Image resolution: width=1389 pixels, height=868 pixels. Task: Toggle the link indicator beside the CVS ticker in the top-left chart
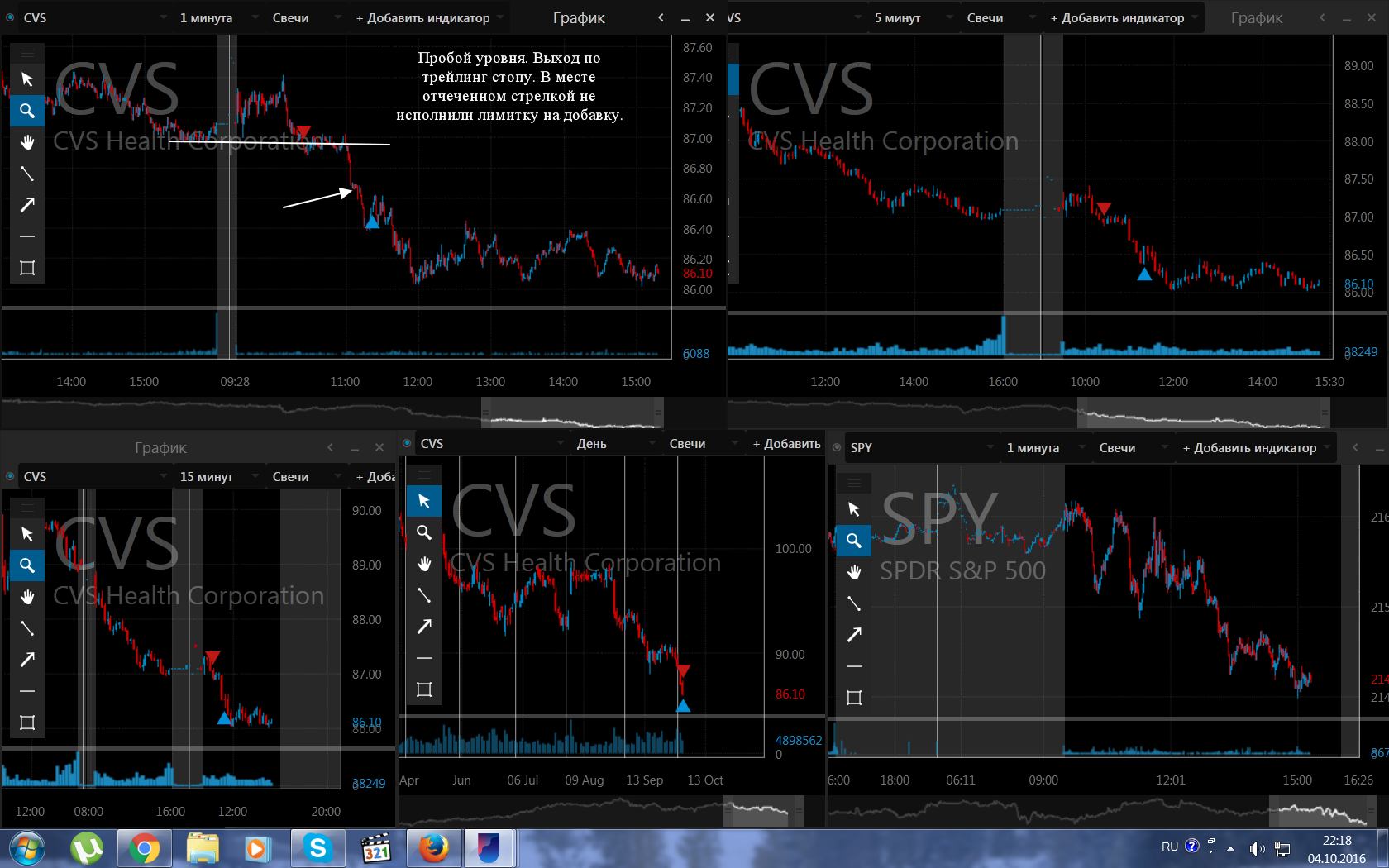10,17
